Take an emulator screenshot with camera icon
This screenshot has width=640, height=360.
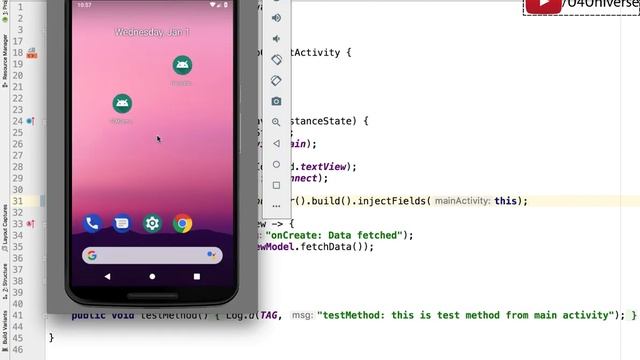(x=276, y=101)
